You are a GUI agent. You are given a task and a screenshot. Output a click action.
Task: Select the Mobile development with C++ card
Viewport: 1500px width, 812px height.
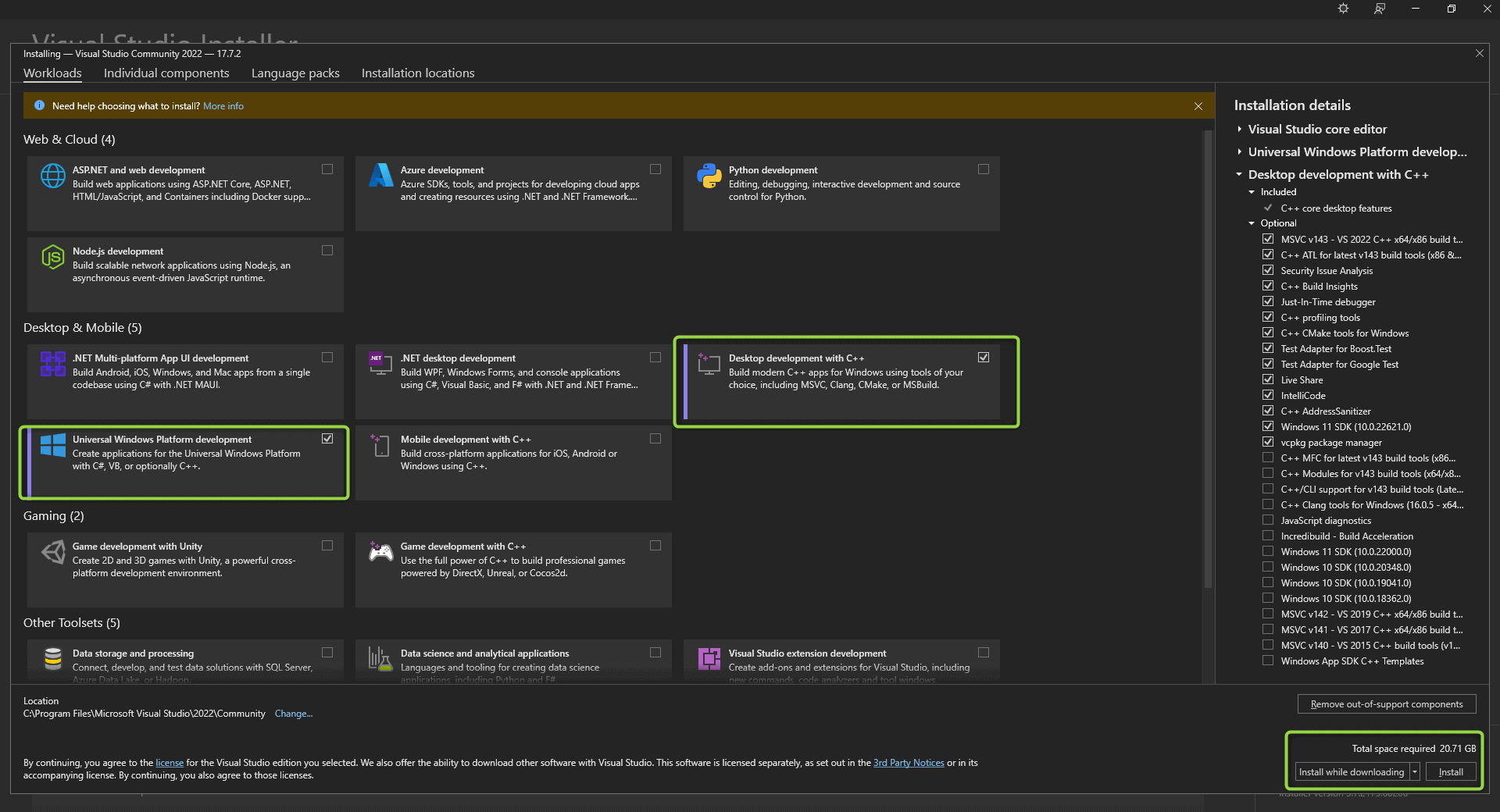513,462
